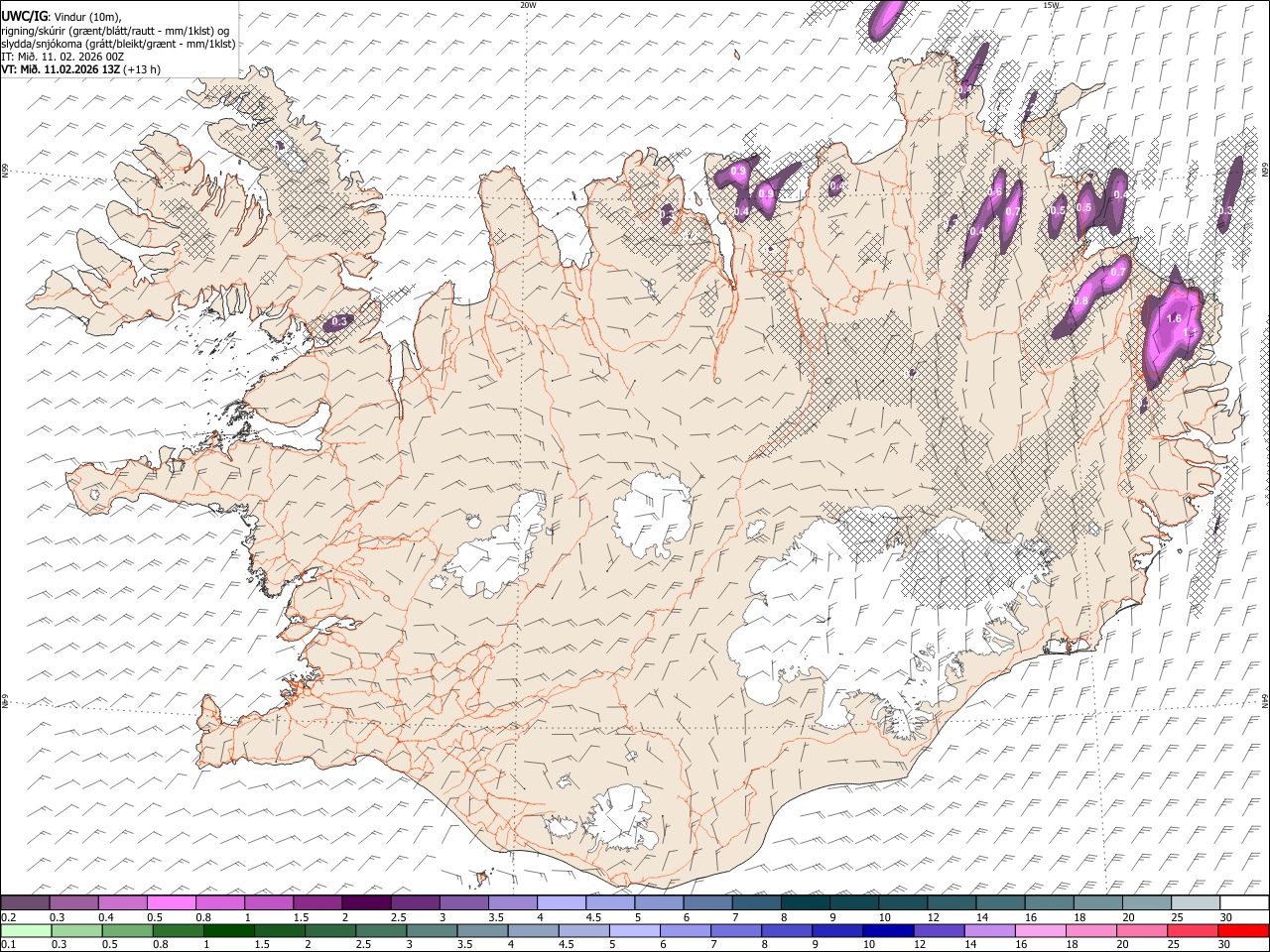Image resolution: width=1270 pixels, height=952 pixels.
Task: Click the '20W' longitude label at top
Action: click(528, 5)
